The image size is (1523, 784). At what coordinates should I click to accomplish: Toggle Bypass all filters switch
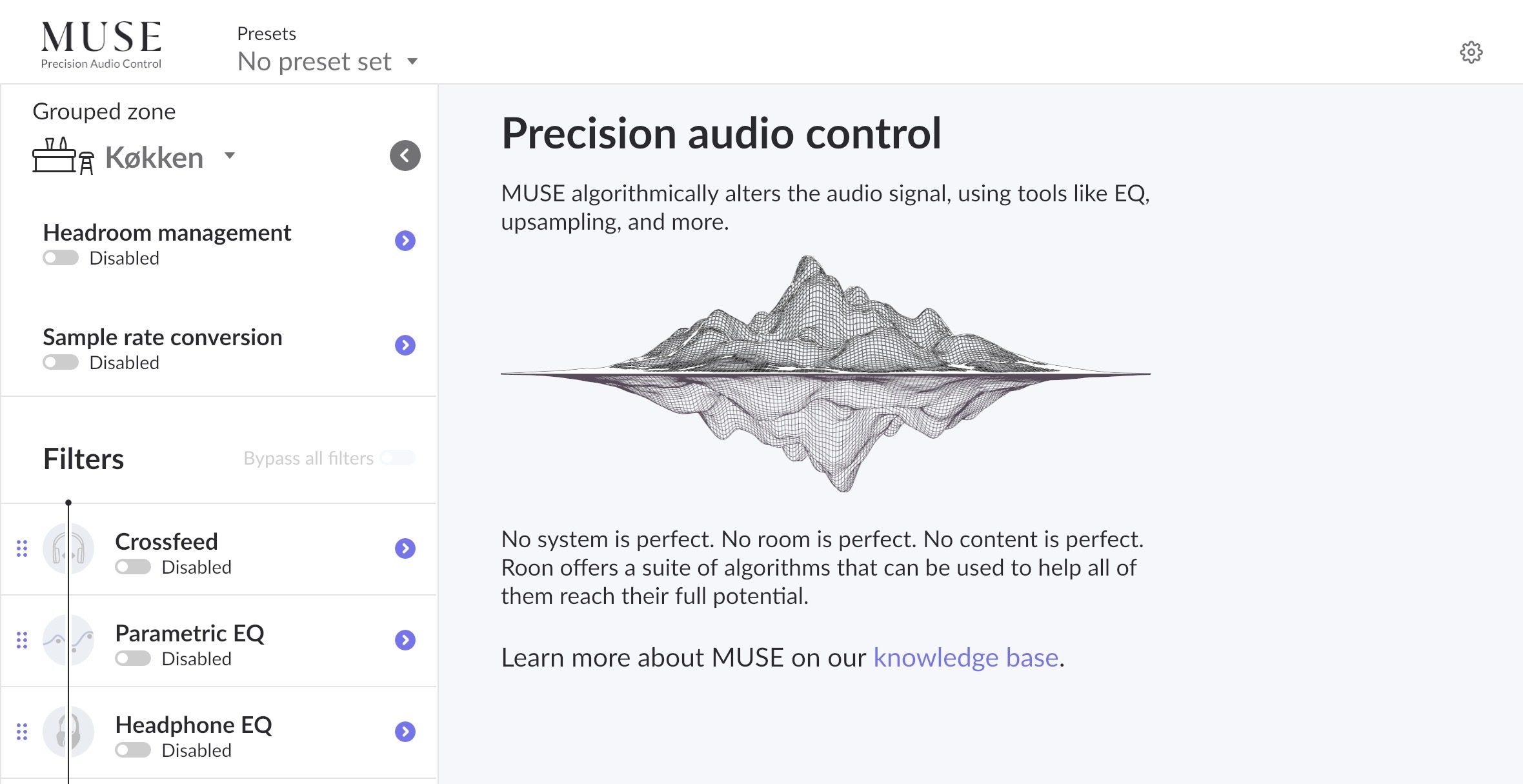398,458
